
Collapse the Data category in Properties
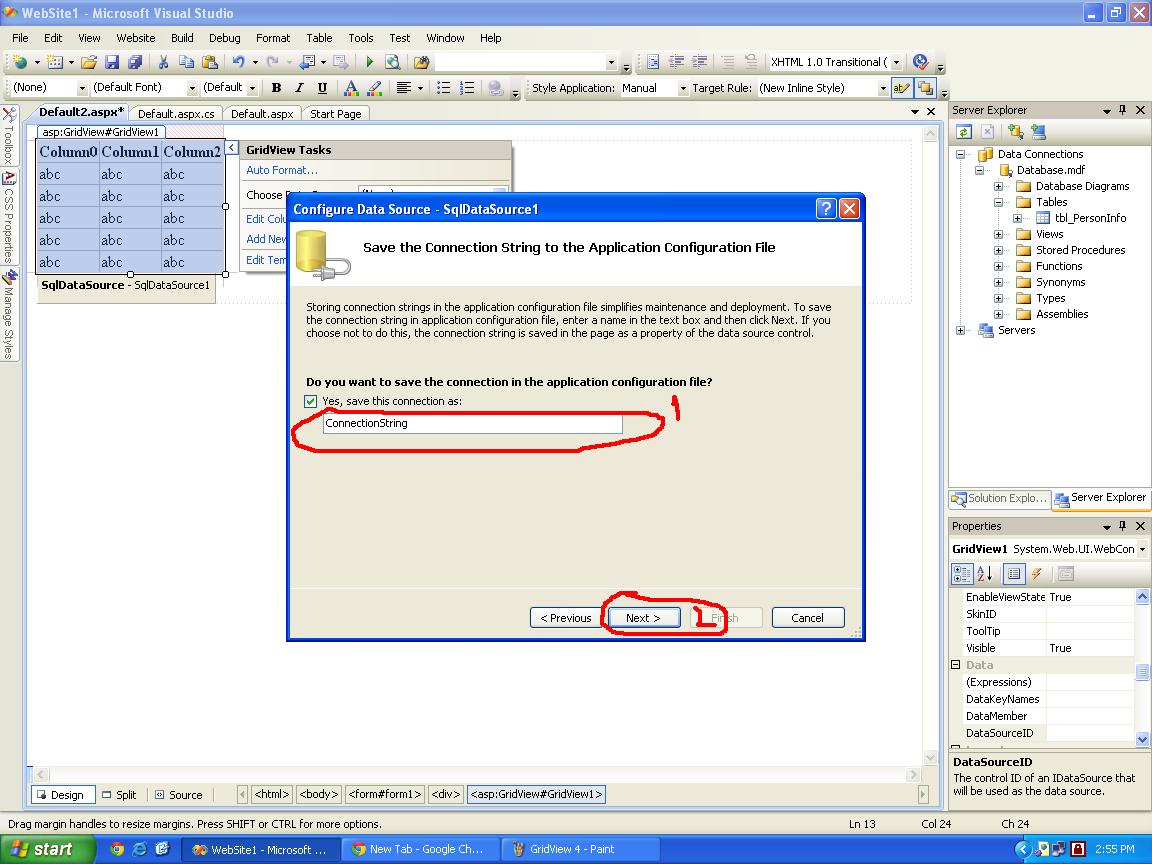(956, 664)
